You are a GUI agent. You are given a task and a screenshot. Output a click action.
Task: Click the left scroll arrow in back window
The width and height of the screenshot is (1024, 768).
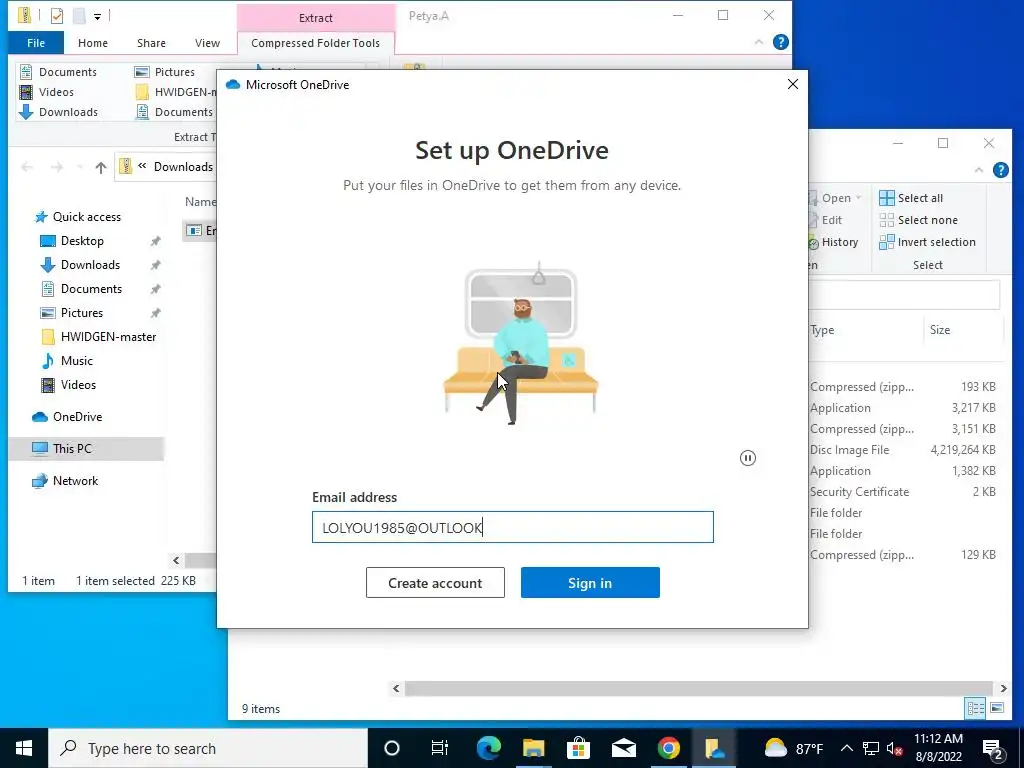(396, 688)
